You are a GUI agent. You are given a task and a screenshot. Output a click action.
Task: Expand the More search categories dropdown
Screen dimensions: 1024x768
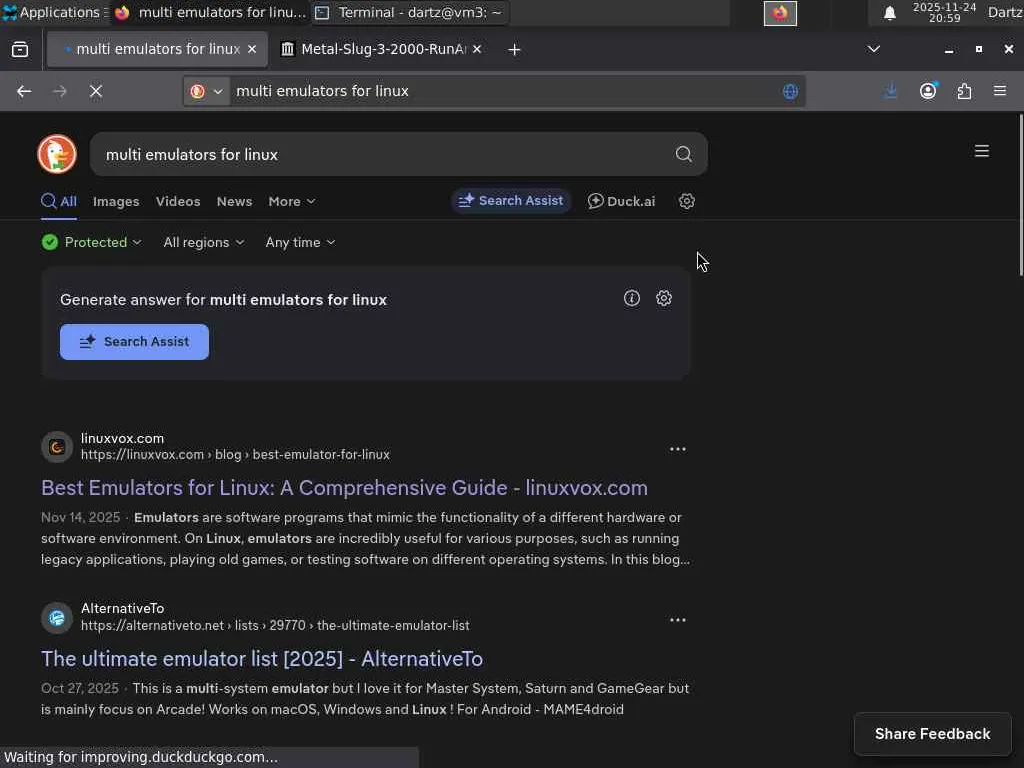[291, 202]
